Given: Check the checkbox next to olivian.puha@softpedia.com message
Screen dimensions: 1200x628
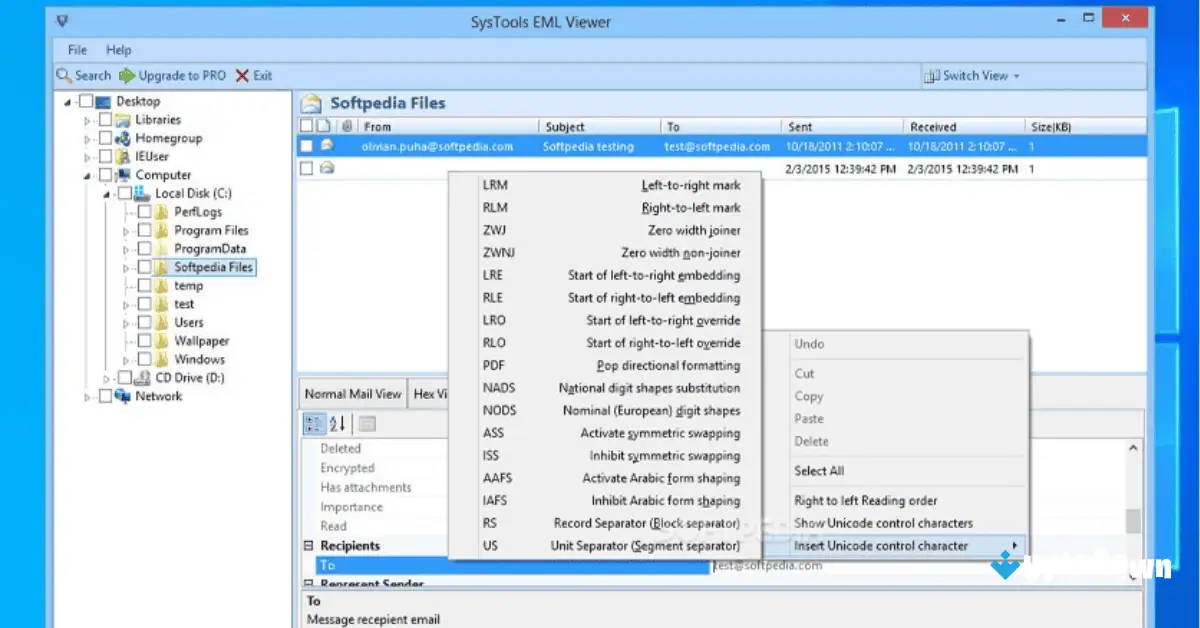Looking at the screenshot, I should click(x=306, y=145).
